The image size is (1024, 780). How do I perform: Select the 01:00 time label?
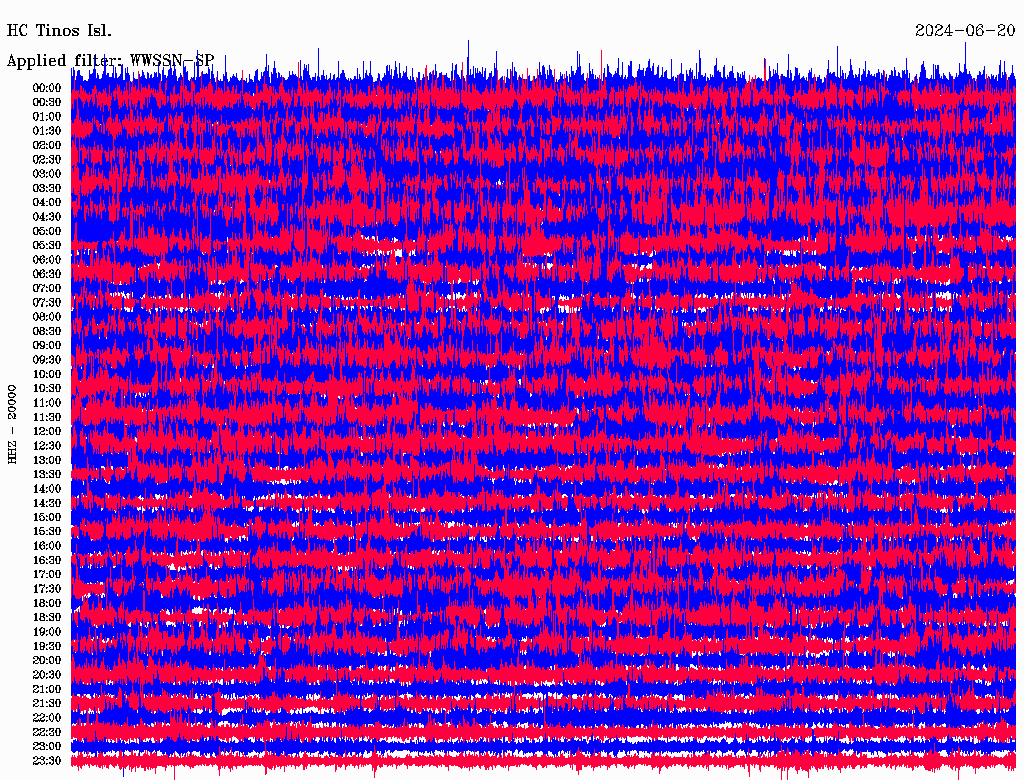click(x=47, y=117)
